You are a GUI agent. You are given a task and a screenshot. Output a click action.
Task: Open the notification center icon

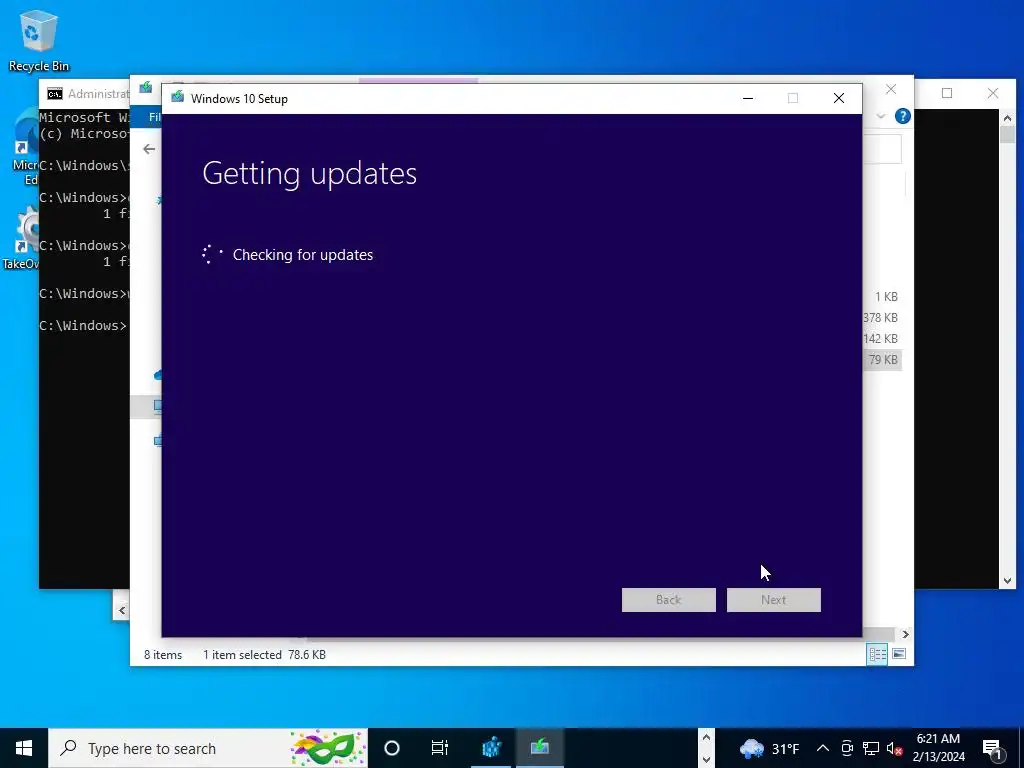pos(993,749)
